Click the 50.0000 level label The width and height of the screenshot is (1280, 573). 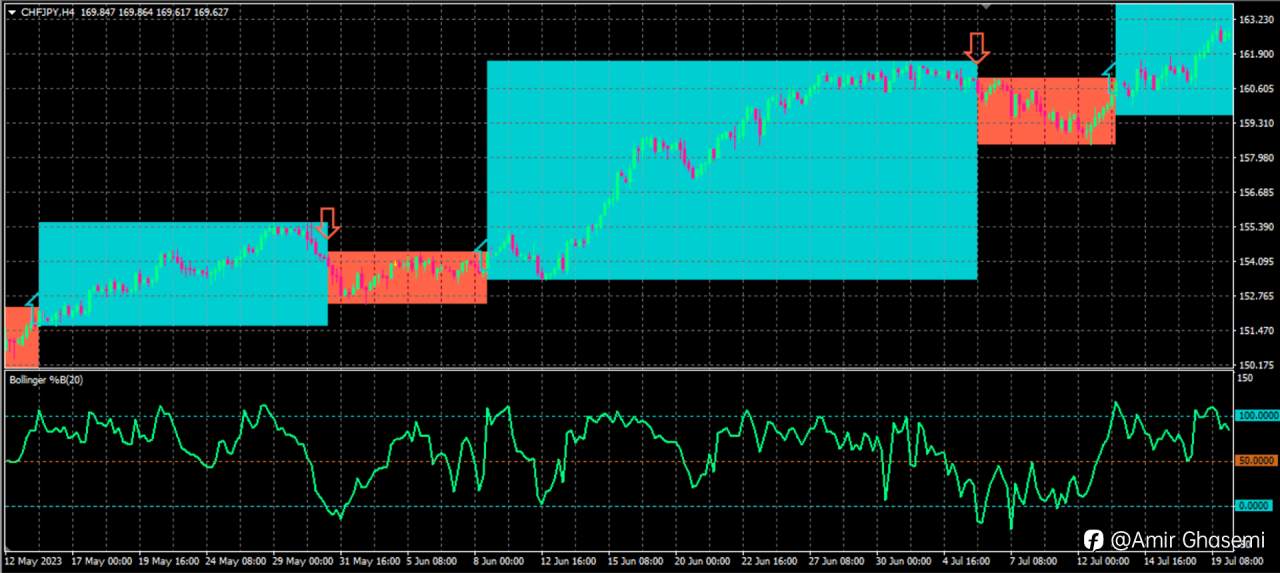[x=1257, y=460]
